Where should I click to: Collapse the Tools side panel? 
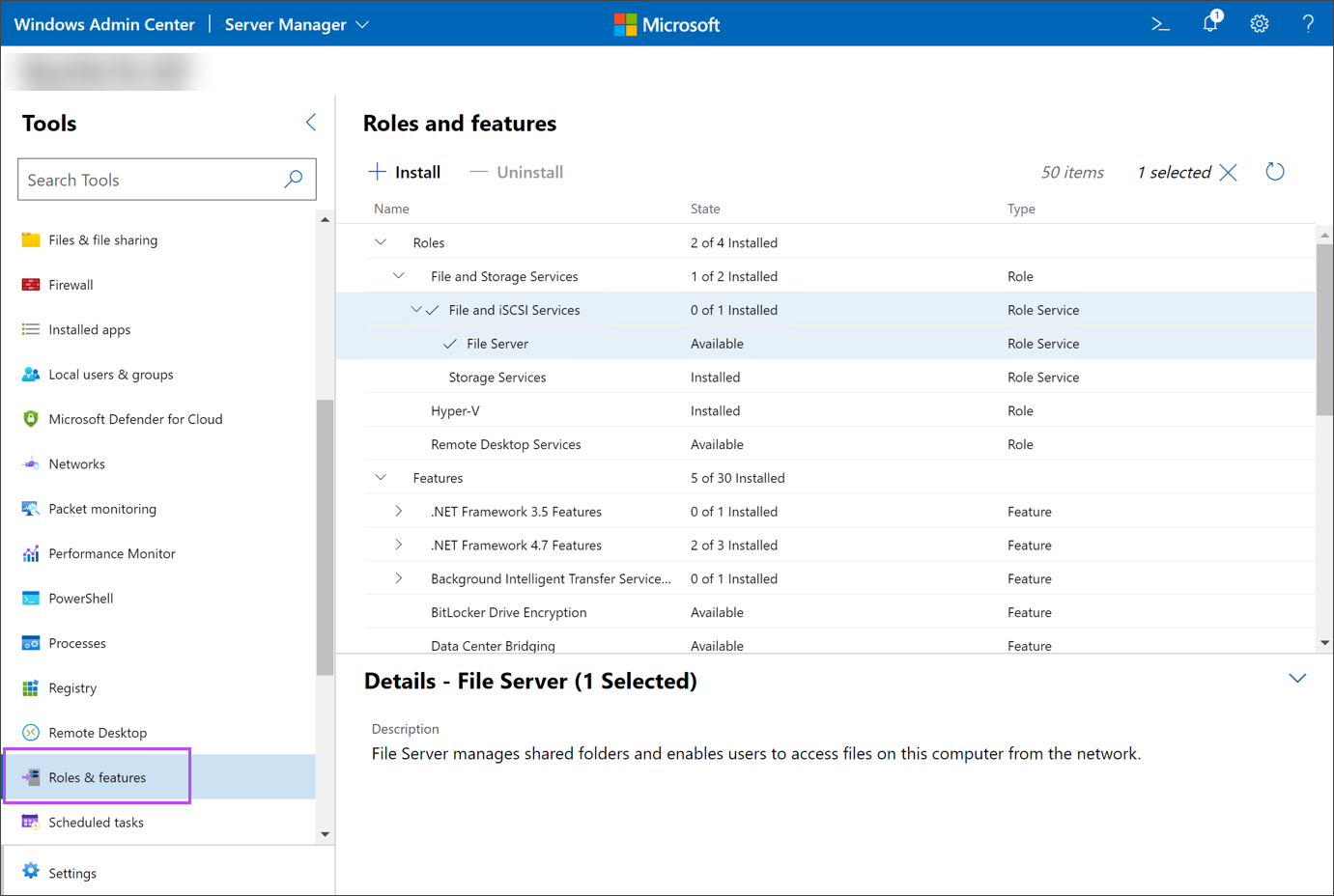pyautogui.click(x=311, y=123)
